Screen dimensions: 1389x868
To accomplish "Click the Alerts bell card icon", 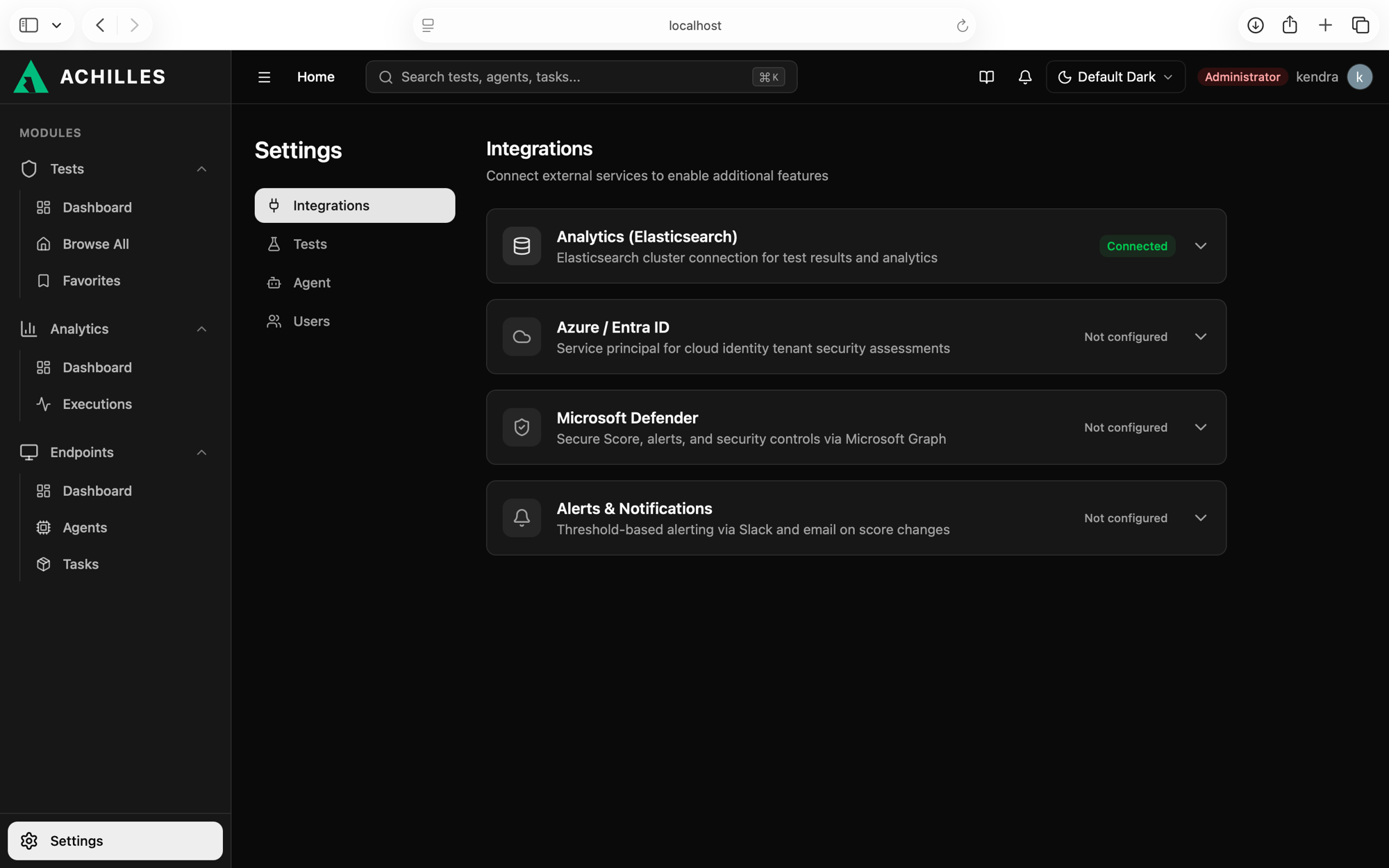I will 522,518.
